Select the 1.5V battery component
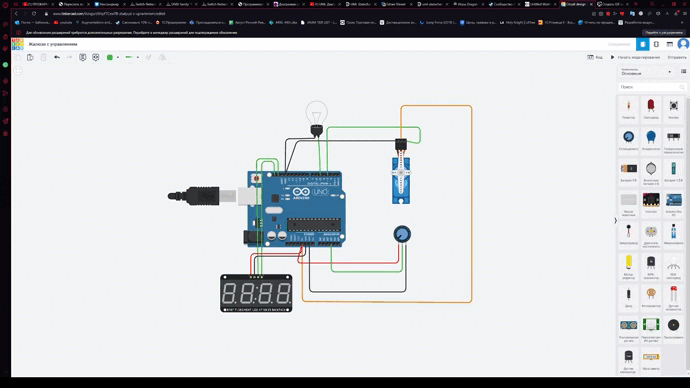690x388 pixels. [673, 171]
